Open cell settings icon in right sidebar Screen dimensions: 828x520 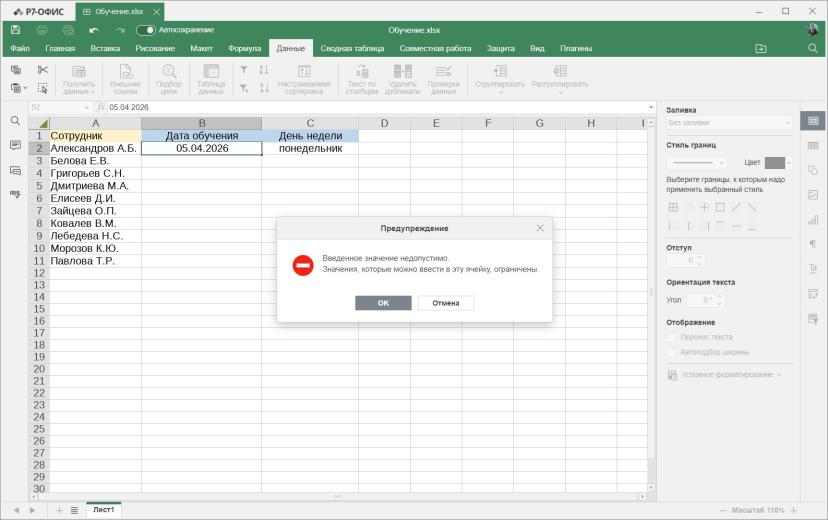813,121
